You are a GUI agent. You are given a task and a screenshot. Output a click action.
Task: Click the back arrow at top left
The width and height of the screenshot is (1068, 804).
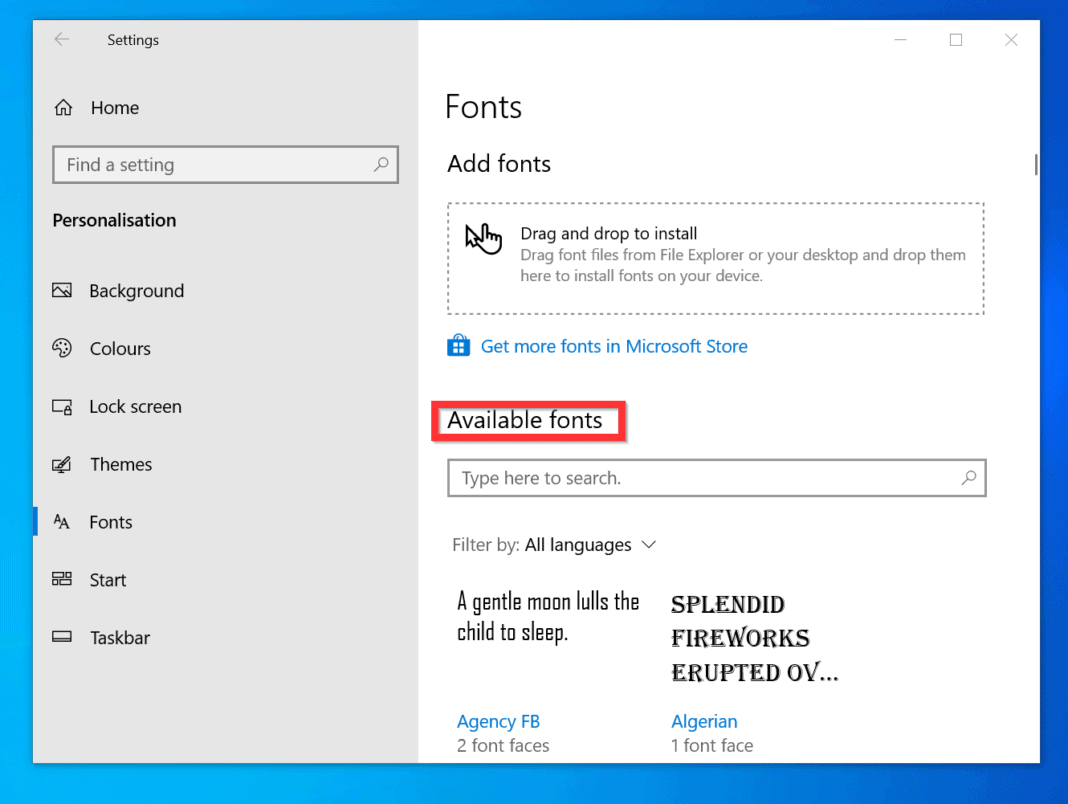[x=61, y=39]
